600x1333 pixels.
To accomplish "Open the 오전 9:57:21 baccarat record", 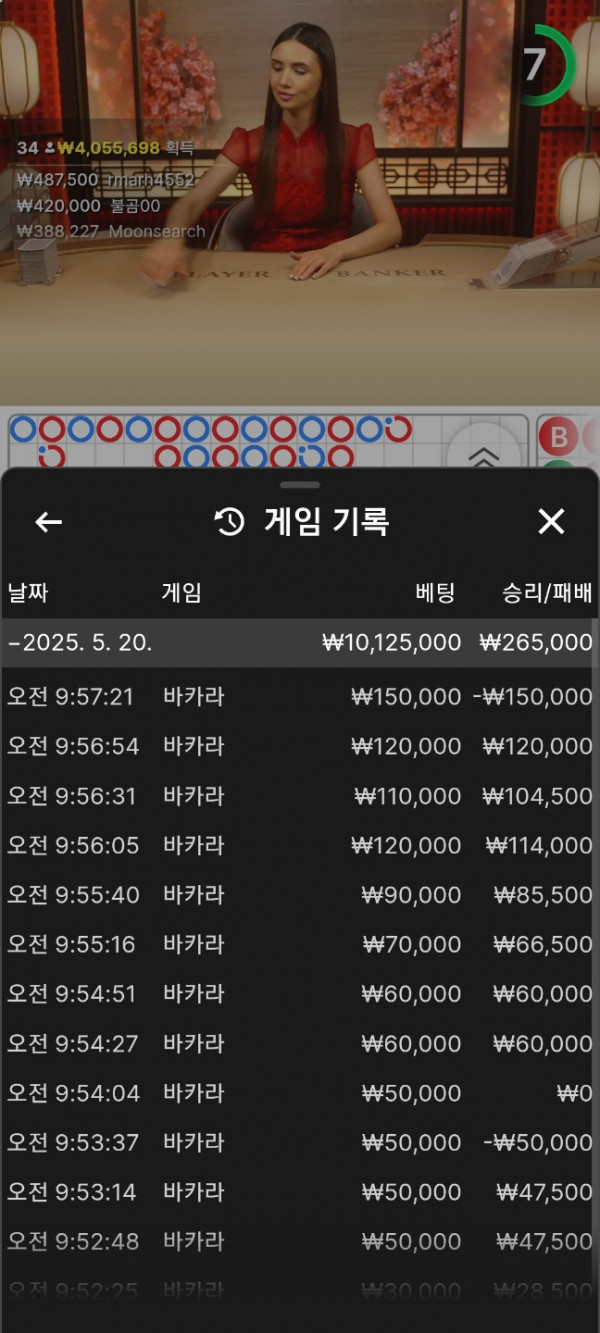I will coord(300,697).
